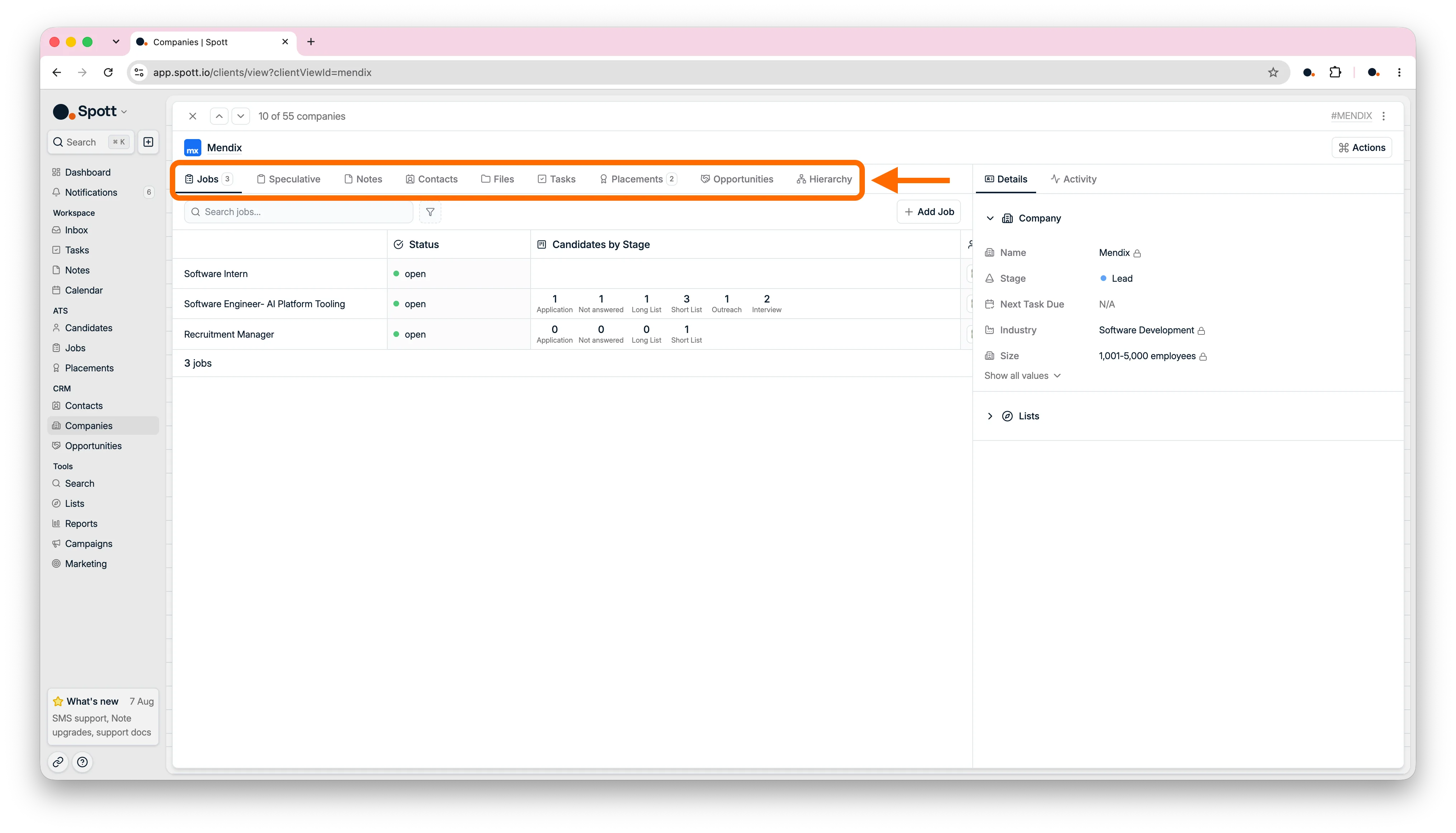
Task: Open Software Engineer- AI Platform Tooling job
Action: (x=264, y=304)
